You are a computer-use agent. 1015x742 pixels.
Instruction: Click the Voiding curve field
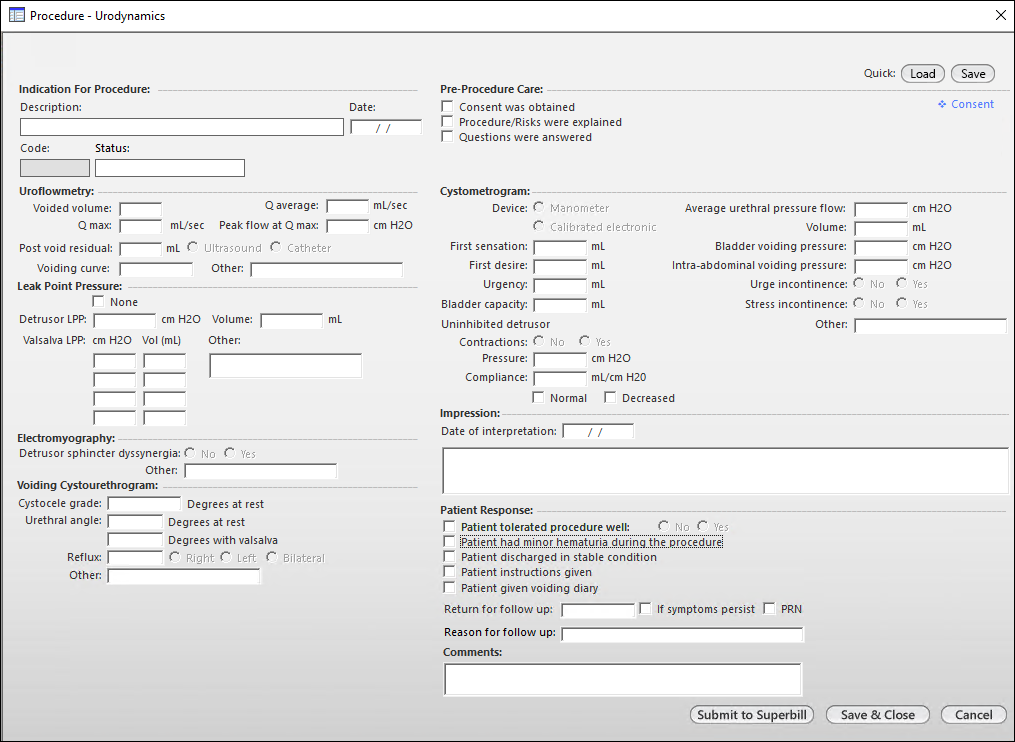pyautogui.click(x=156, y=269)
